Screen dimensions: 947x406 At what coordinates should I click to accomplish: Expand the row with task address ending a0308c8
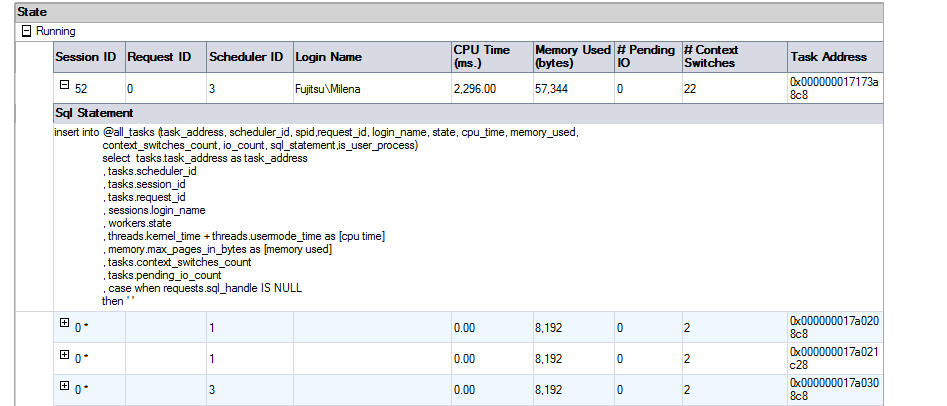click(x=65, y=386)
